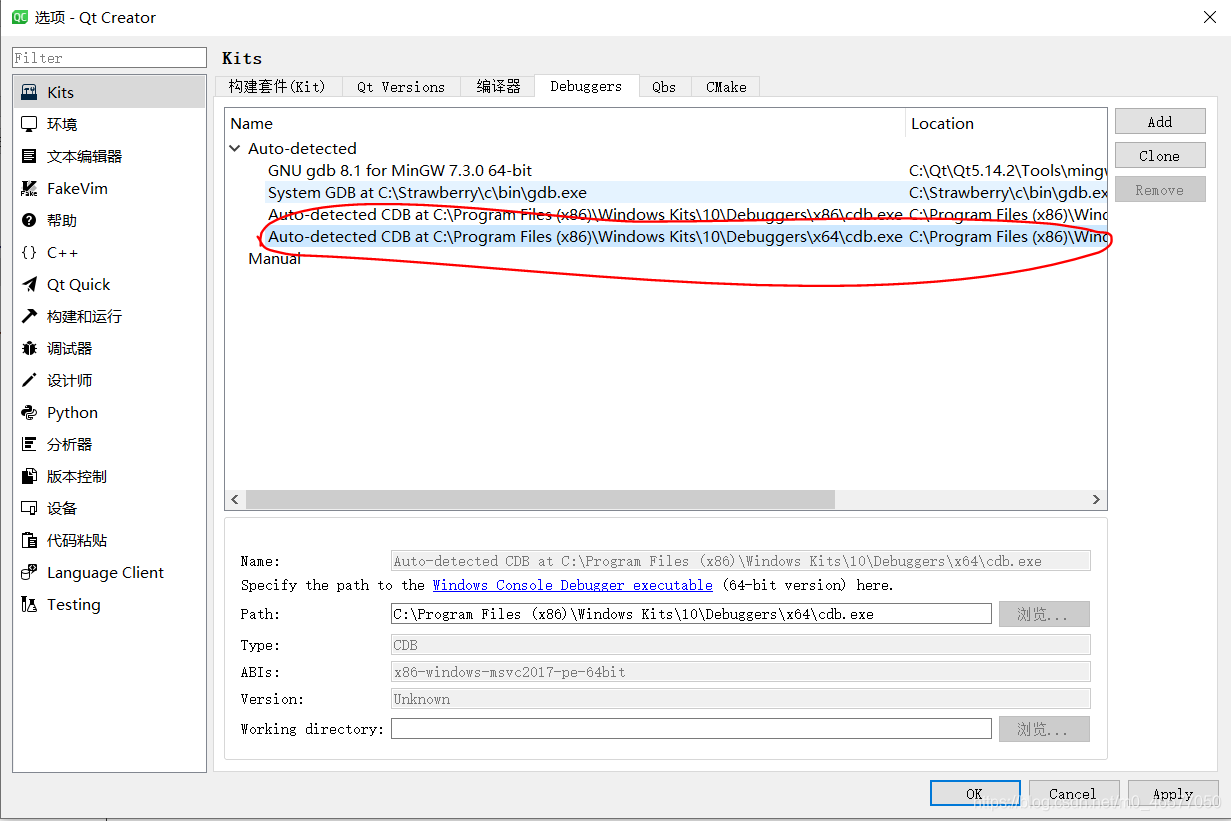Click the 设备 device icon
Screen dimensions: 1231x821
(29, 508)
